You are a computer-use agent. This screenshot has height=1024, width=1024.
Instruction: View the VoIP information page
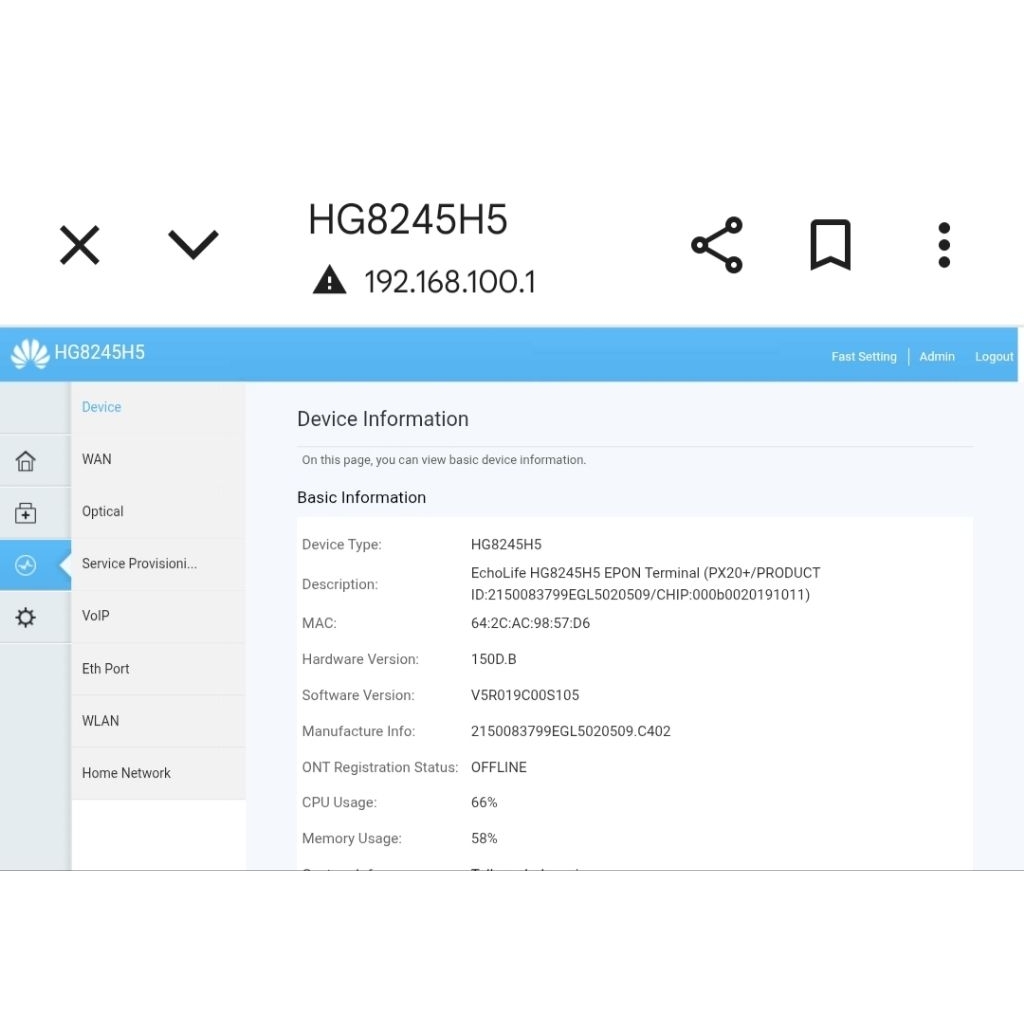coord(96,615)
